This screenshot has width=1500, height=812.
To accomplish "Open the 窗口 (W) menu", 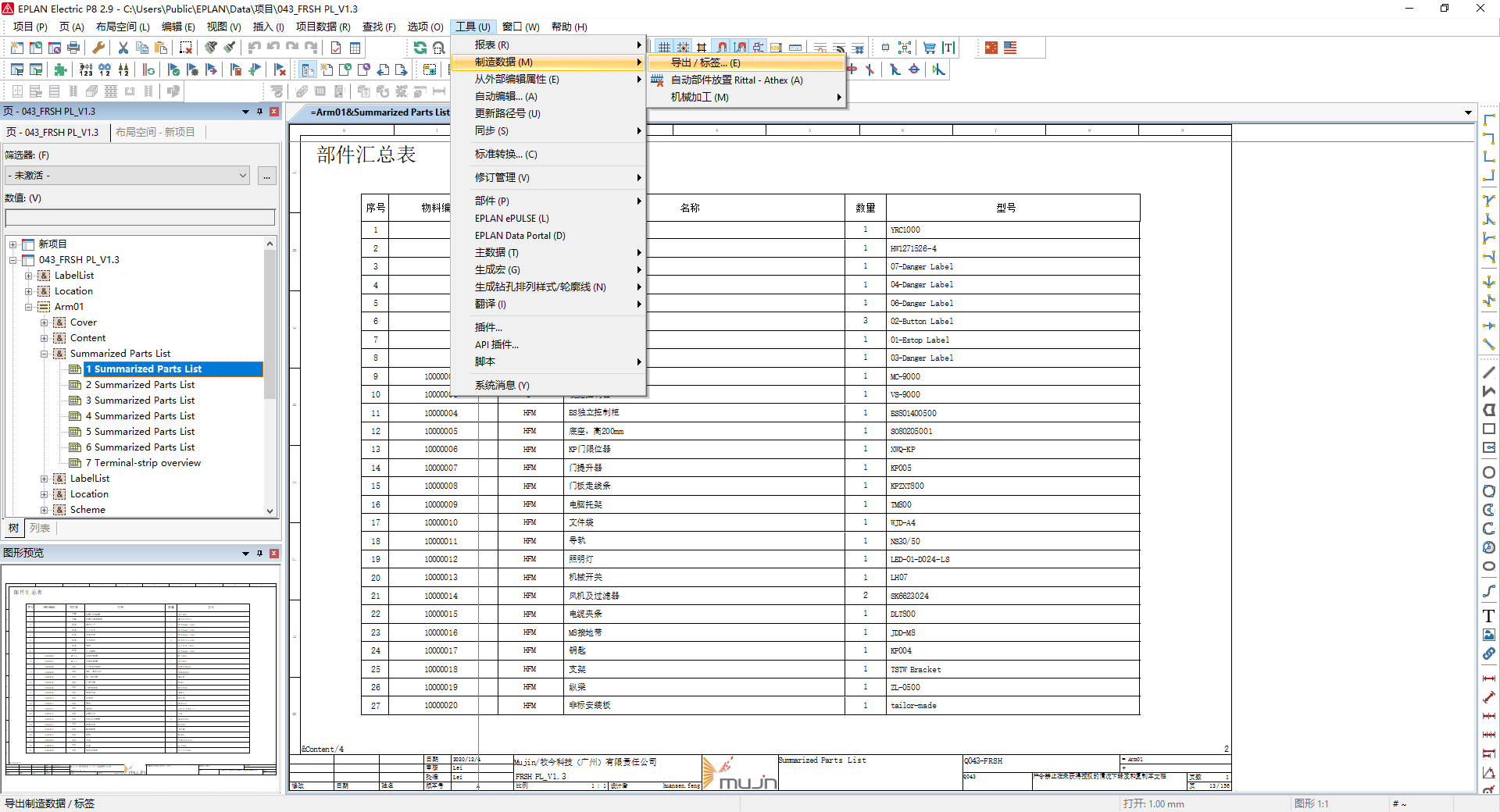I will tap(521, 26).
